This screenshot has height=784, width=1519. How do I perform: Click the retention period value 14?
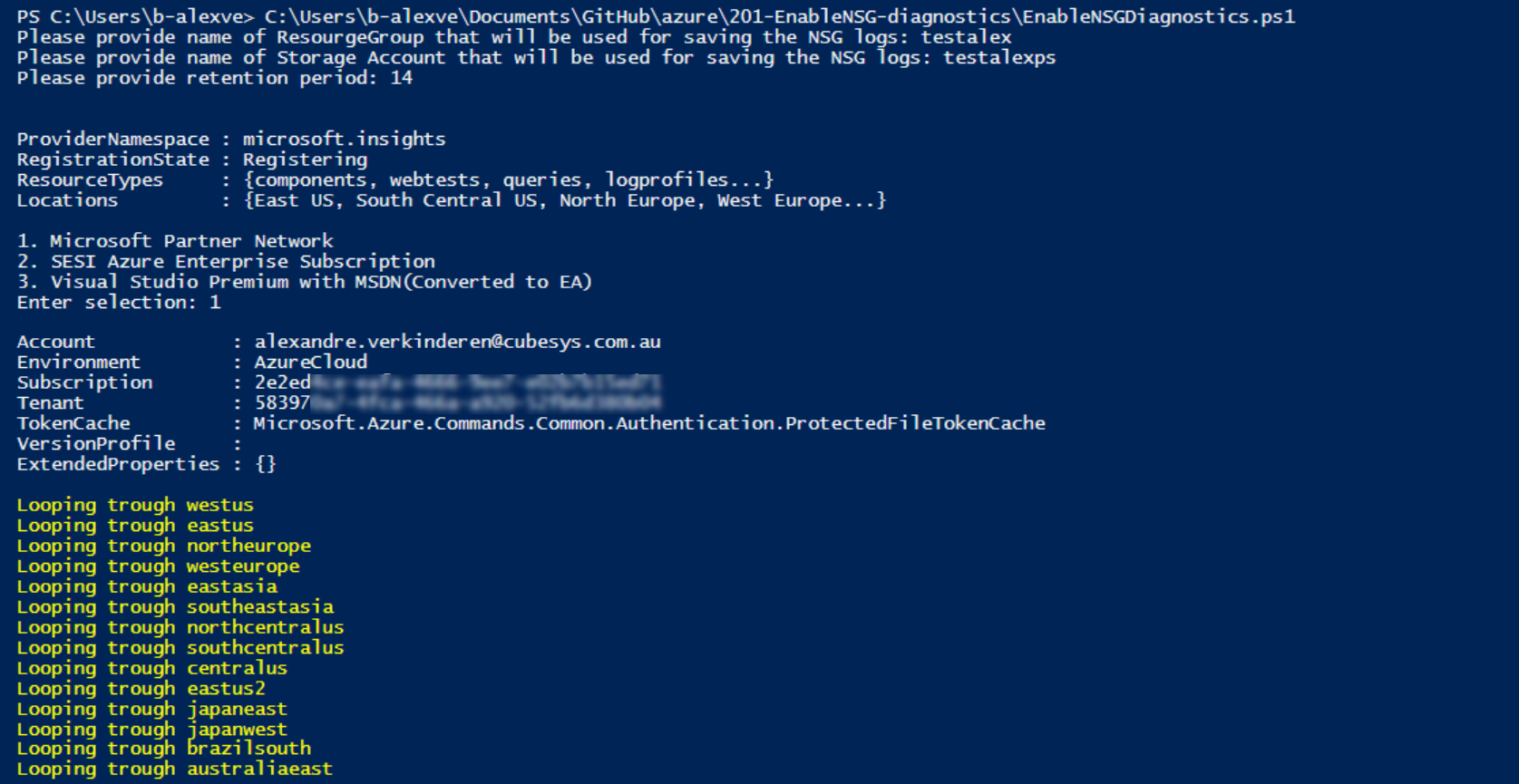401,78
